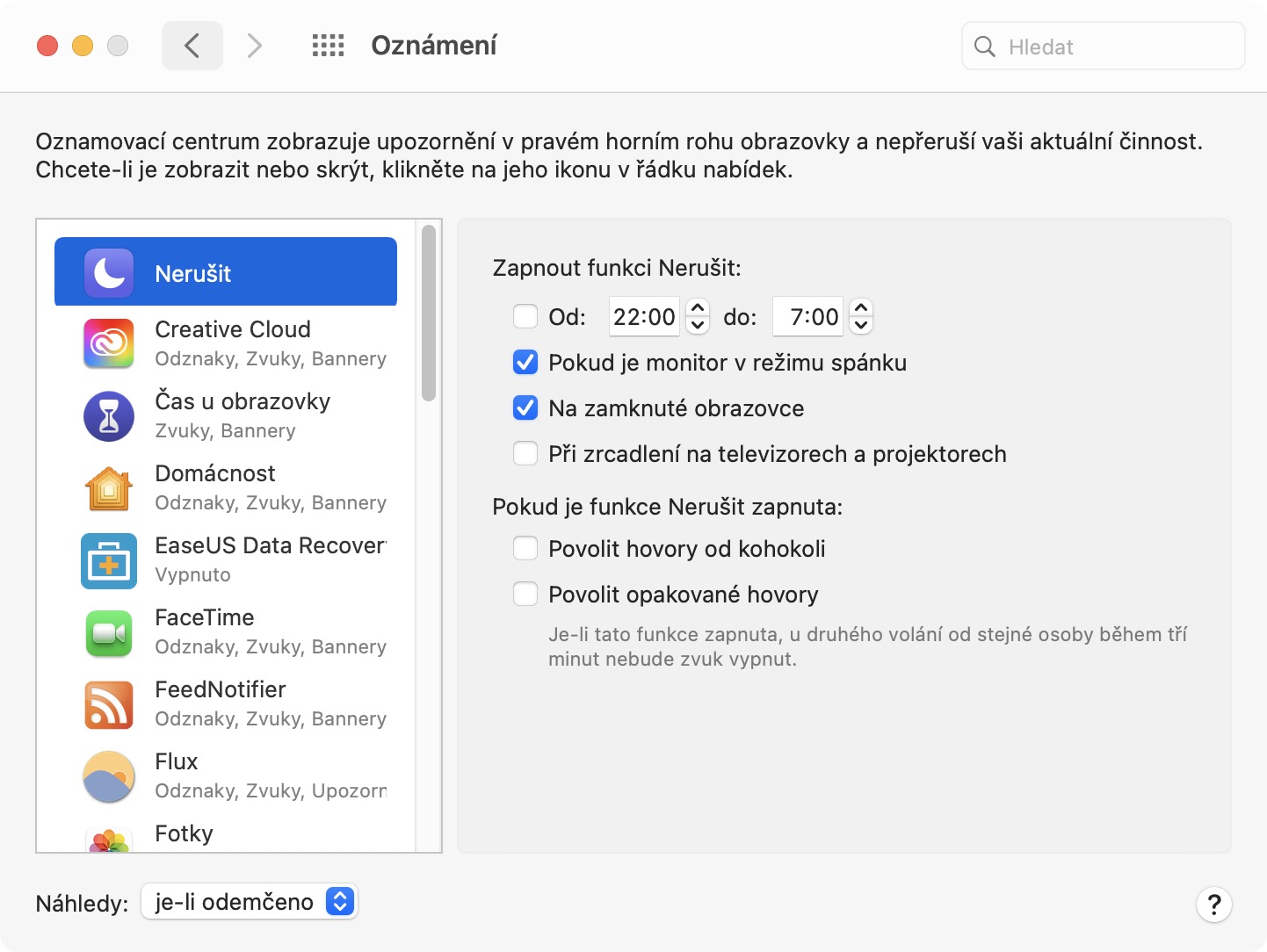Toggle Na zamknuté obrazovce checkbox
The height and width of the screenshot is (952, 1267).
click(x=525, y=408)
